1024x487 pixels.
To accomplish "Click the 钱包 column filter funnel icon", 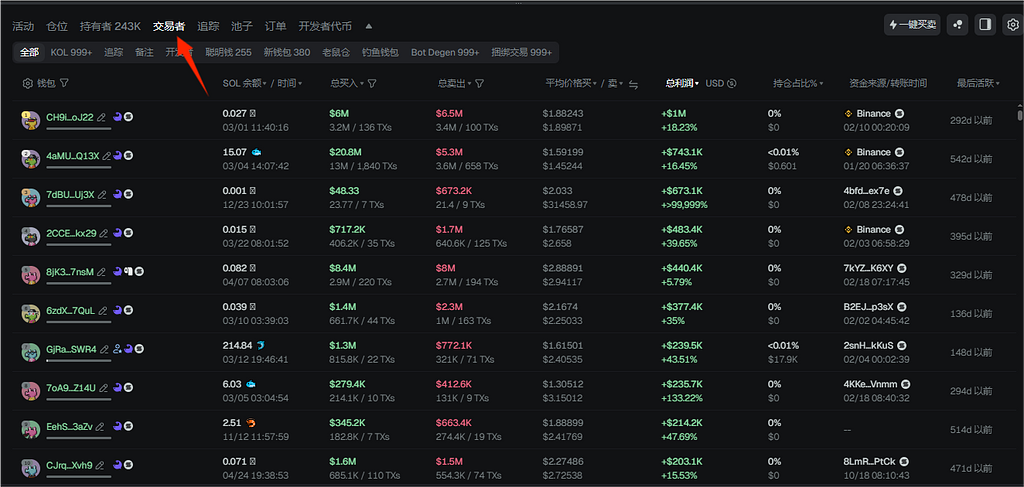I will tap(64, 84).
